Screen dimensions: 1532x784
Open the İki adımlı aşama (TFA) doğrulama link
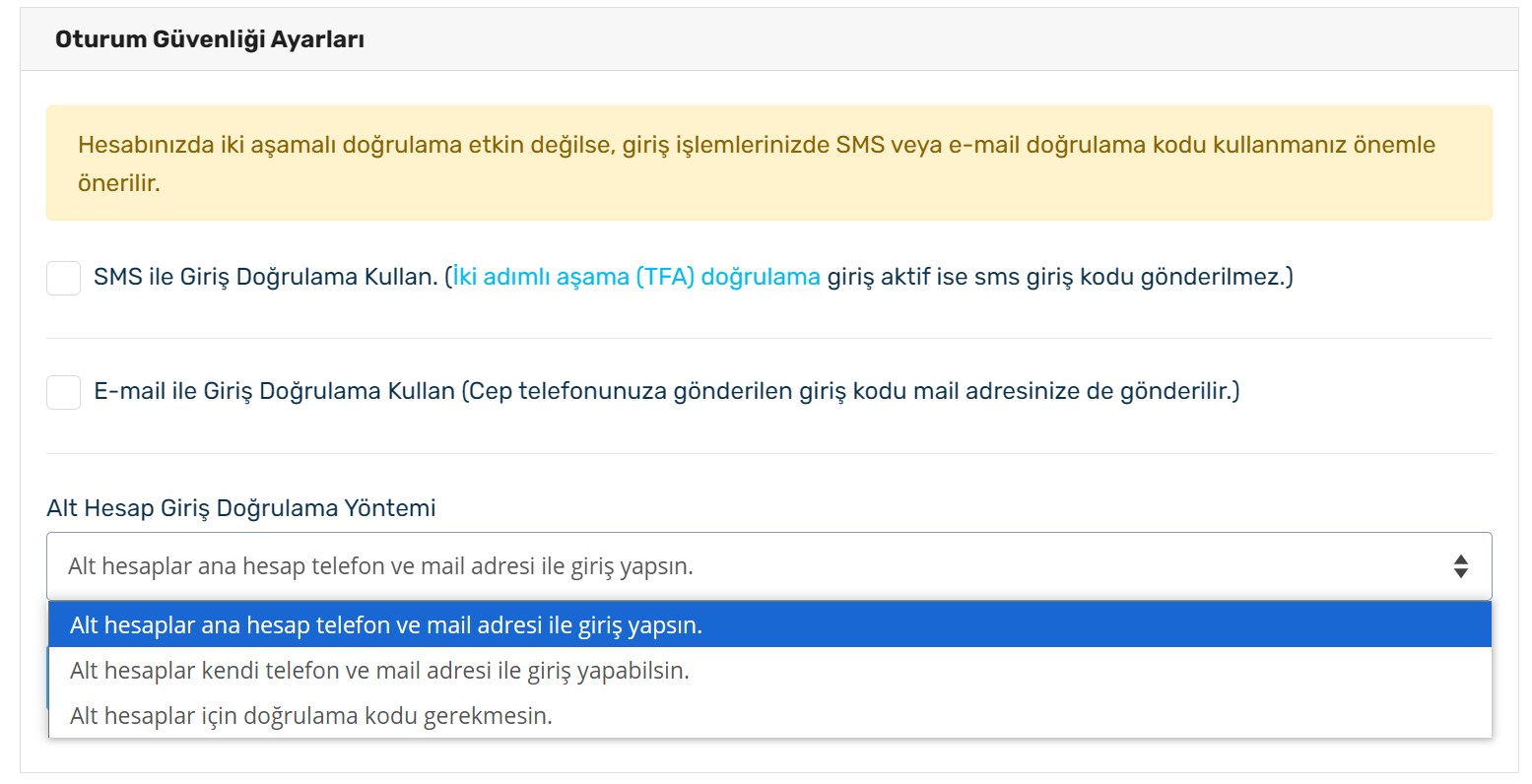point(636,277)
